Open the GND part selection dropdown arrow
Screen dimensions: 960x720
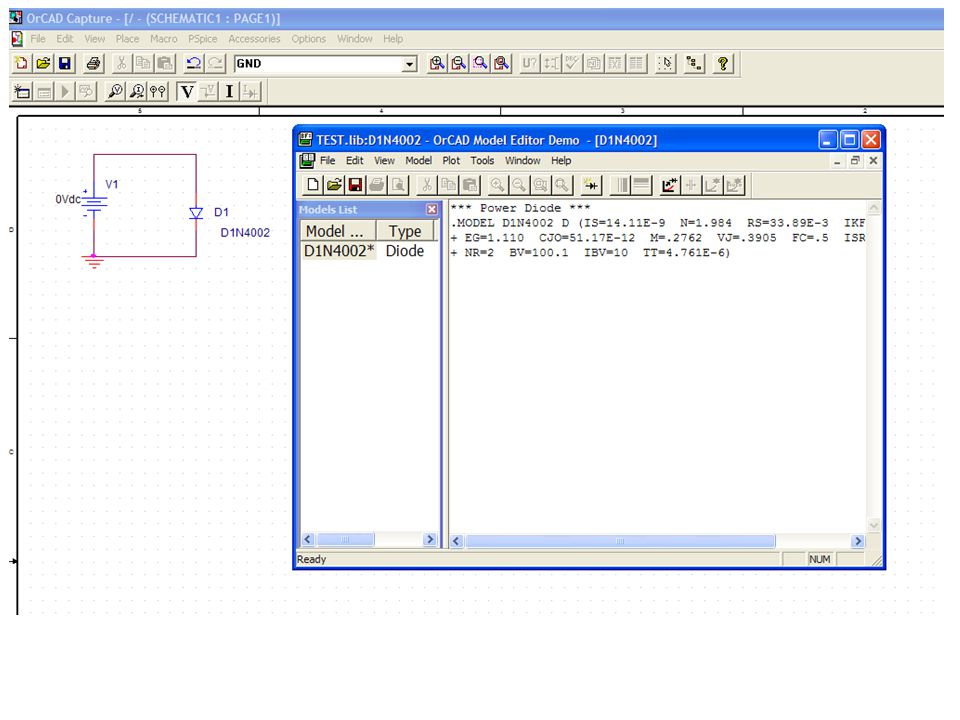409,64
